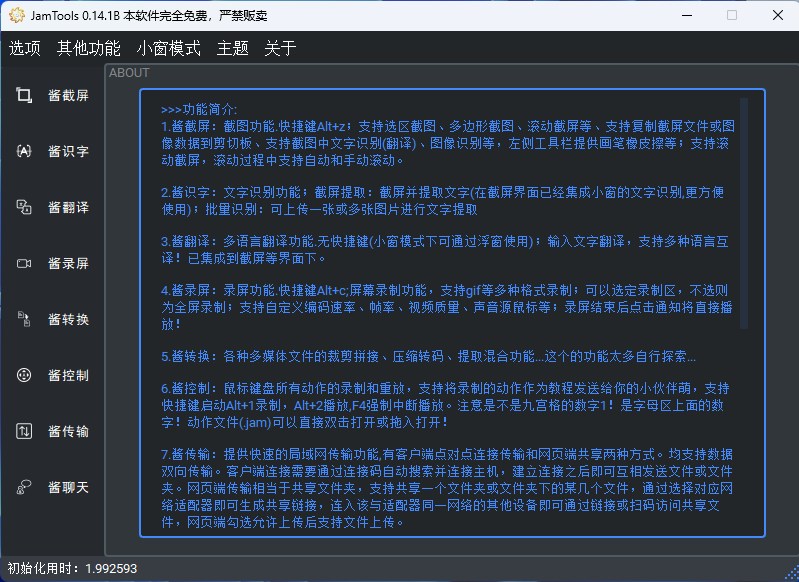Click the >>>功能简介: heading line
The height and width of the screenshot is (582, 799).
(x=199, y=109)
